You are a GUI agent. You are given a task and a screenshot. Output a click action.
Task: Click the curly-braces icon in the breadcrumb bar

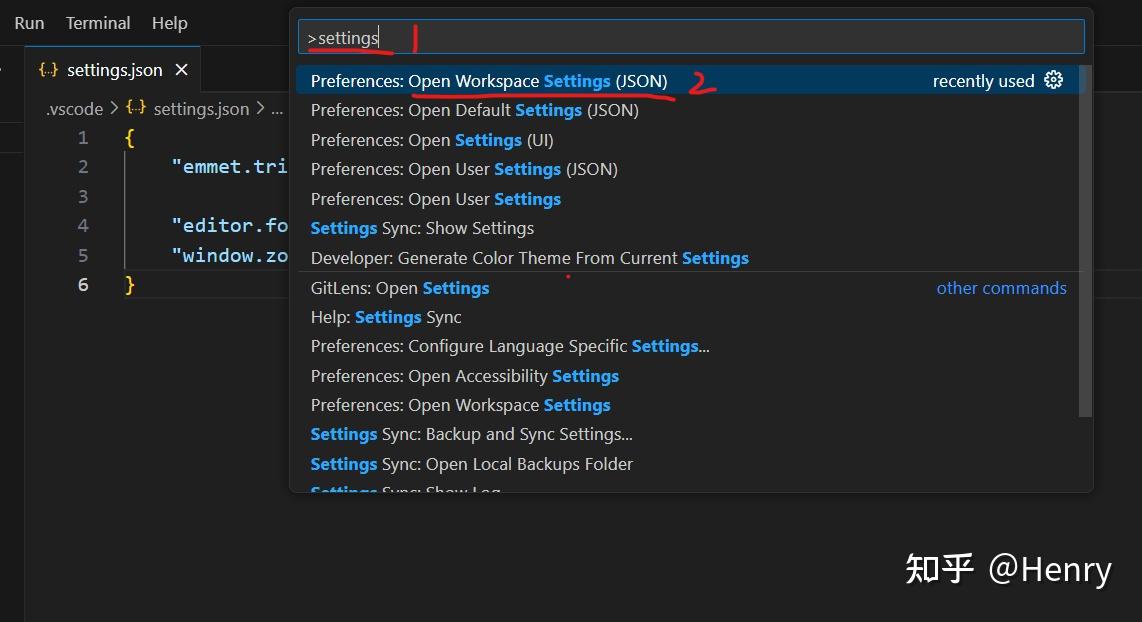point(135,108)
